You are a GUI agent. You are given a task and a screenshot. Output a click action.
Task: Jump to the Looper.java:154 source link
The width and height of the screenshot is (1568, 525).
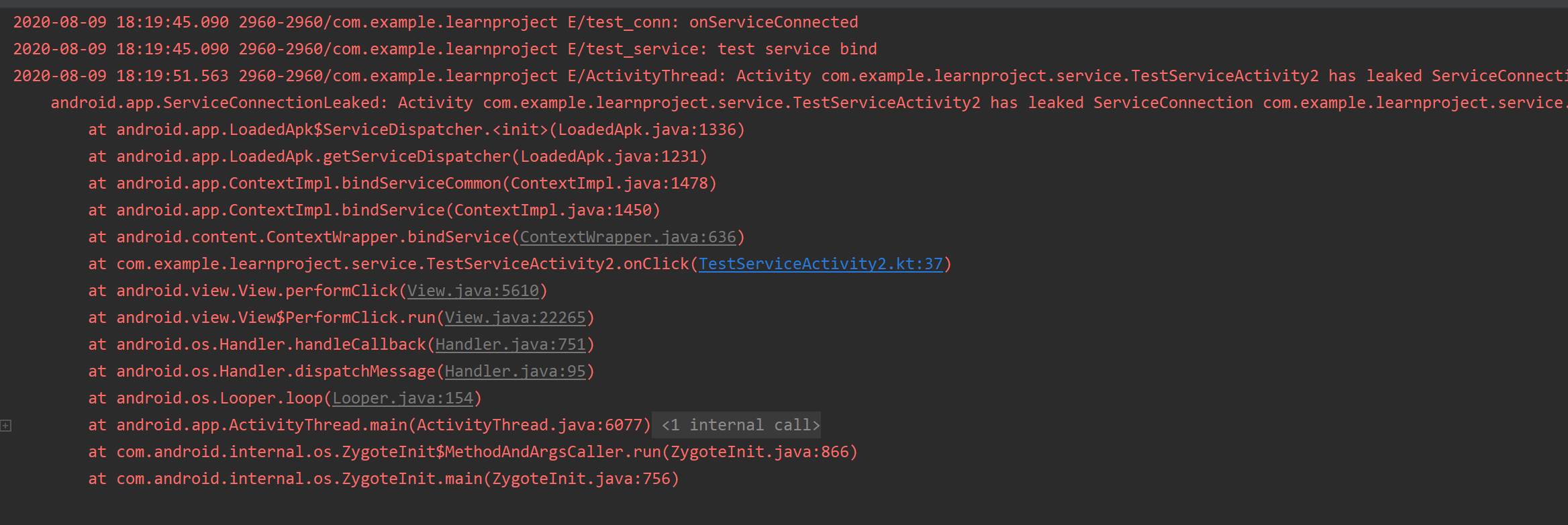pos(403,398)
